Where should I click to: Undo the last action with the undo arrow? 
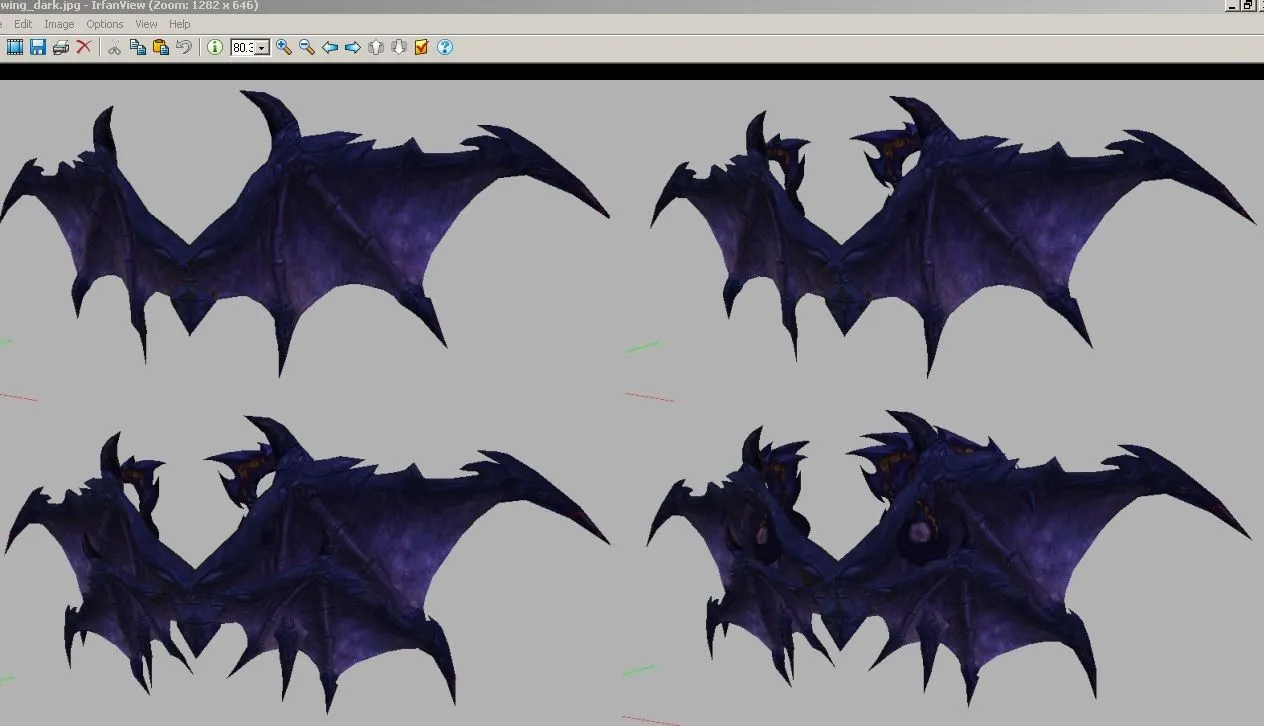pos(183,47)
